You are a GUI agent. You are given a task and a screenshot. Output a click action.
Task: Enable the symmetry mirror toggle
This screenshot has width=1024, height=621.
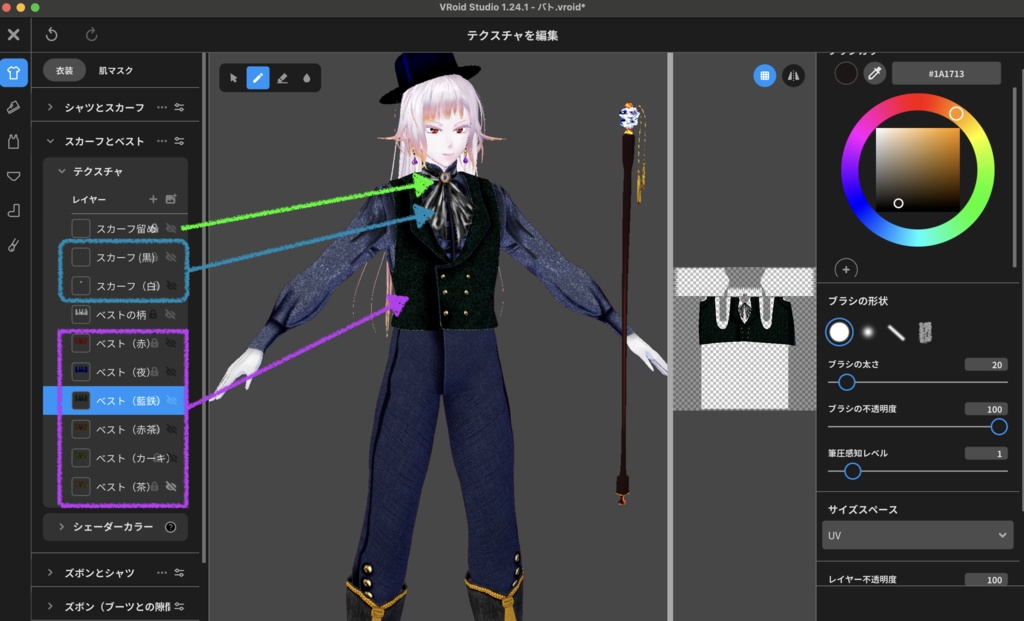(x=795, y=75)
